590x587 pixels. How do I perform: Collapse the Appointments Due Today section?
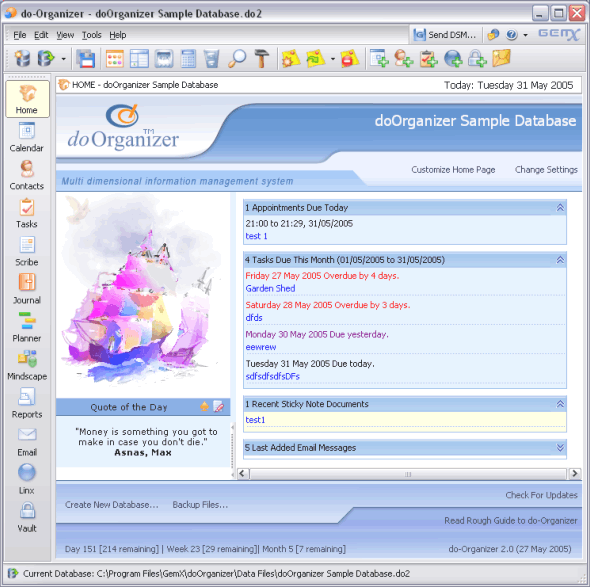click(560, 207)
